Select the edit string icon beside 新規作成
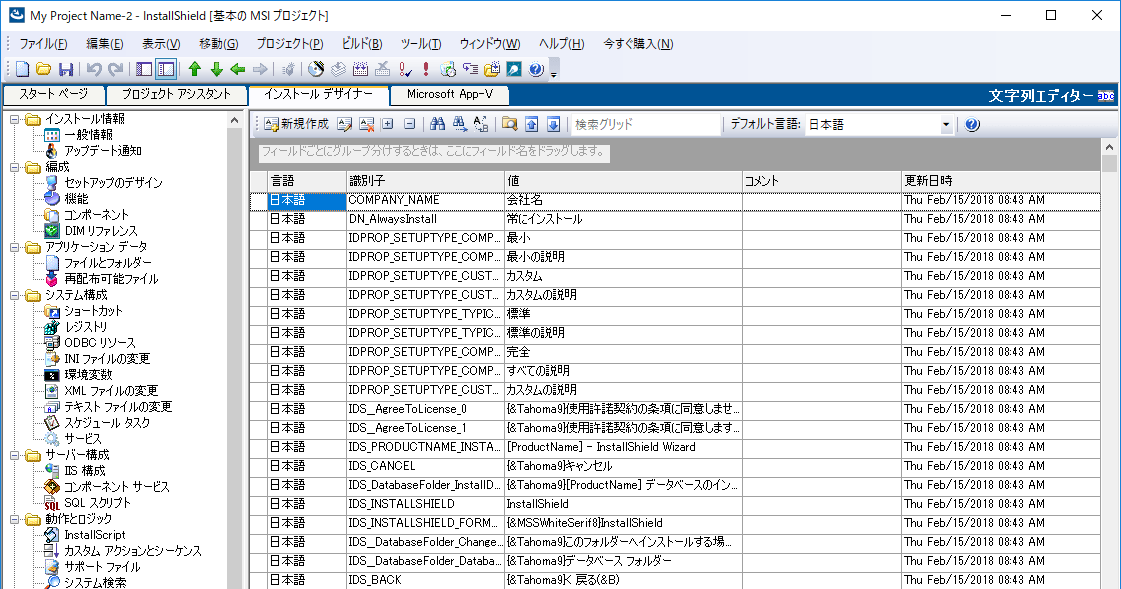The width and height of the screenshot is (1121, 589). click(343, 124)
